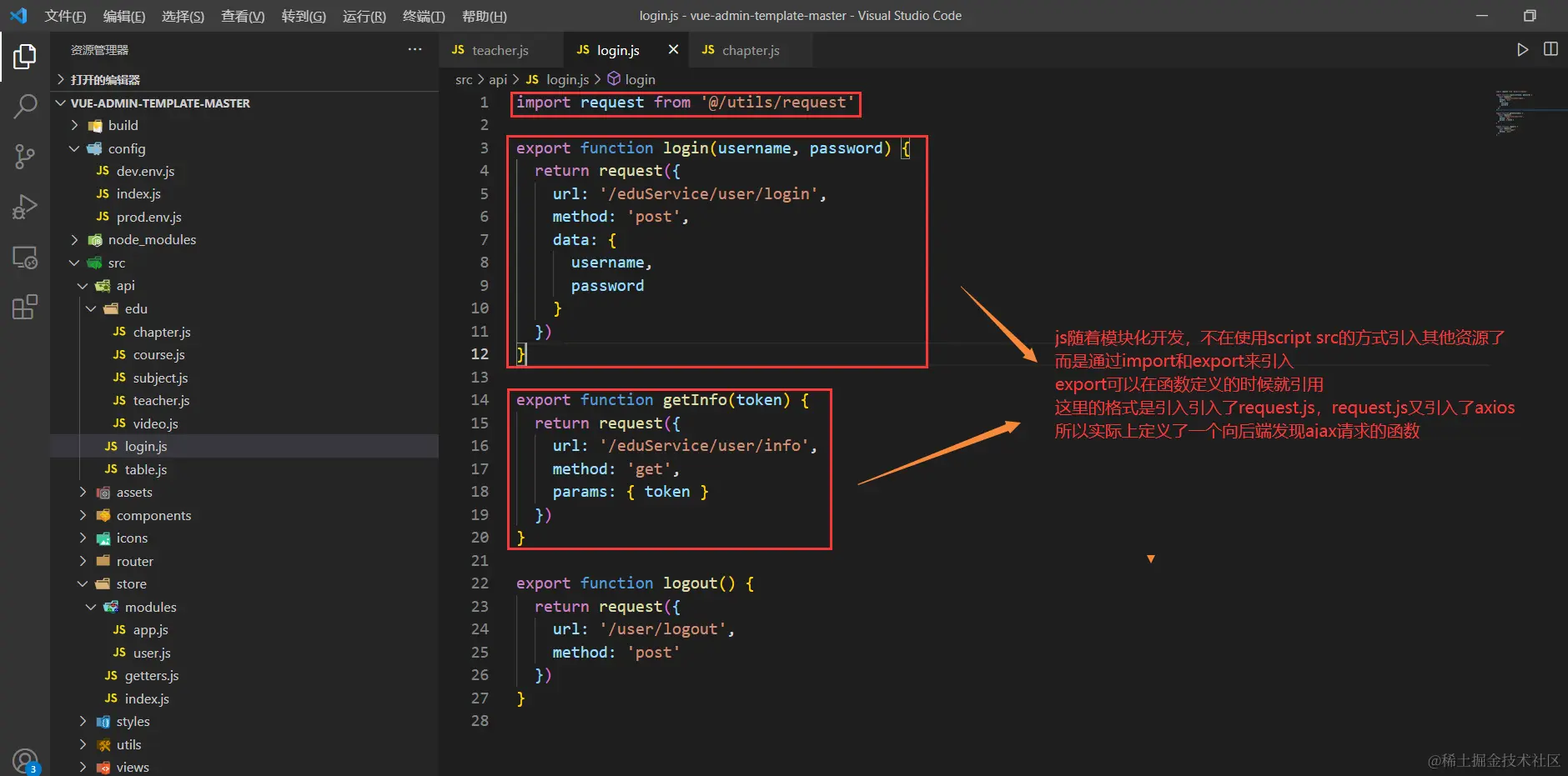The image size is (1568, 776).
Task: Open app.js under modules
Action: click(244, 629)
